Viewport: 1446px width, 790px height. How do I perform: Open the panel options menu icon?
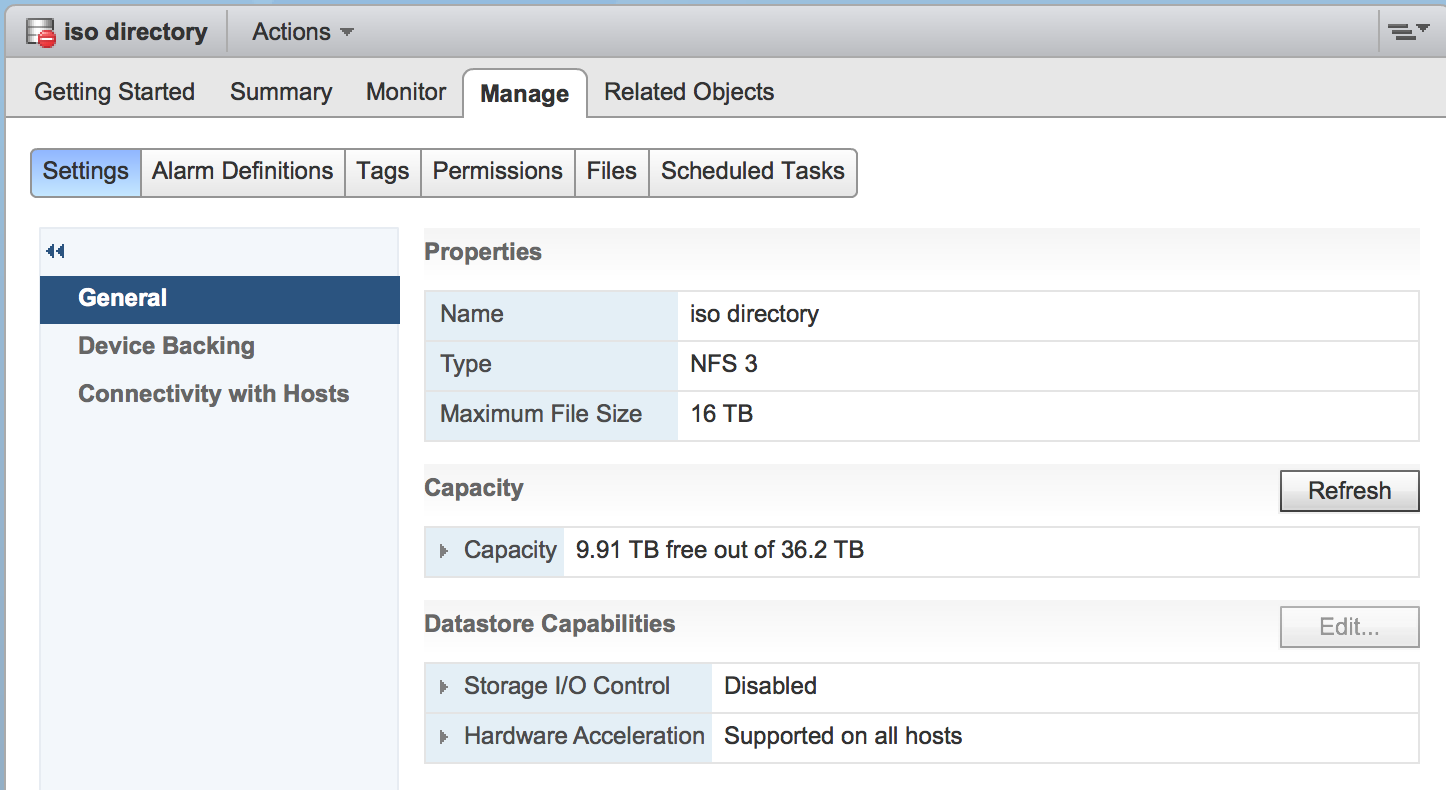(1408, 32)
